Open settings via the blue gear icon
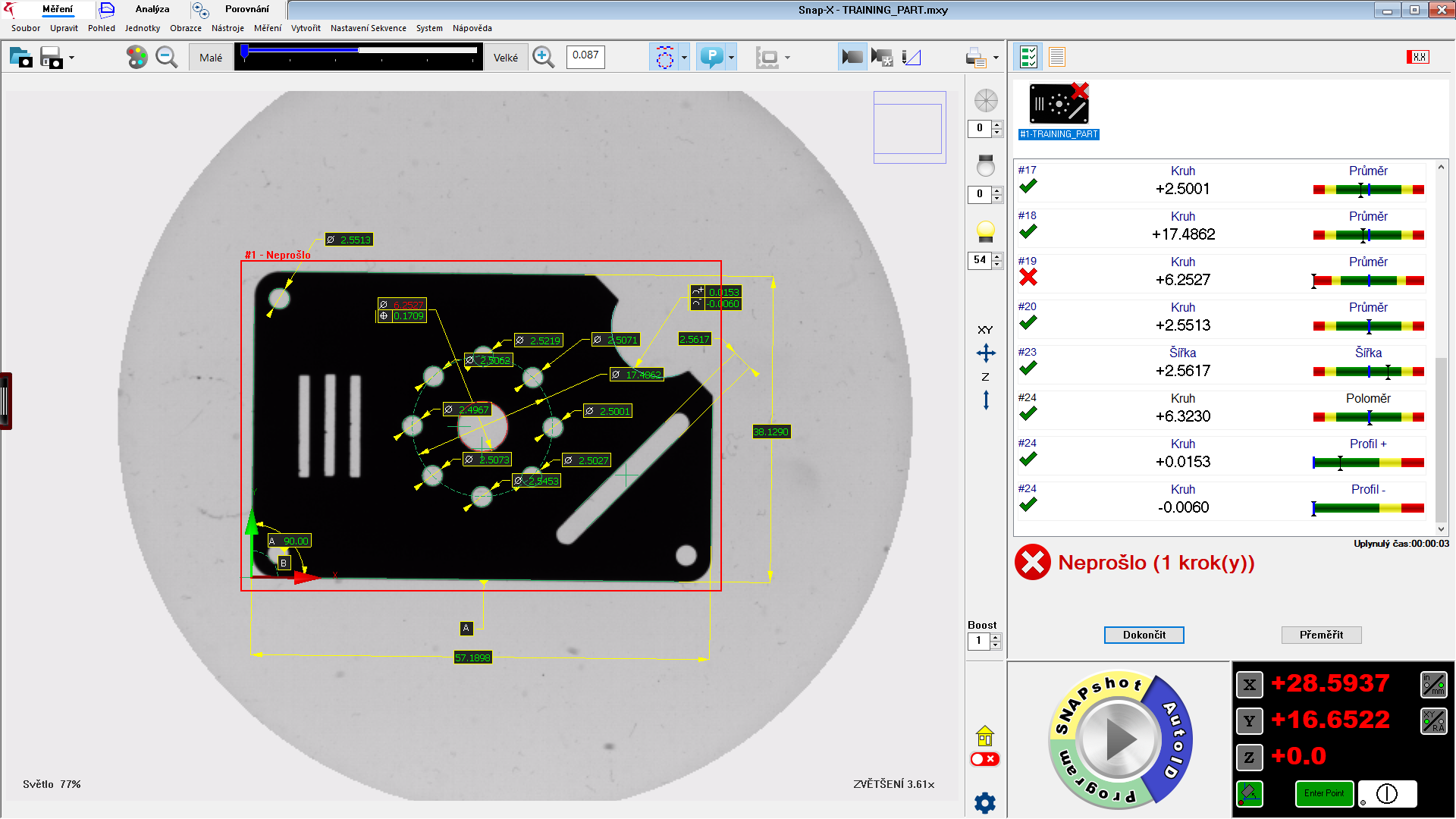 tap(985, 802)
